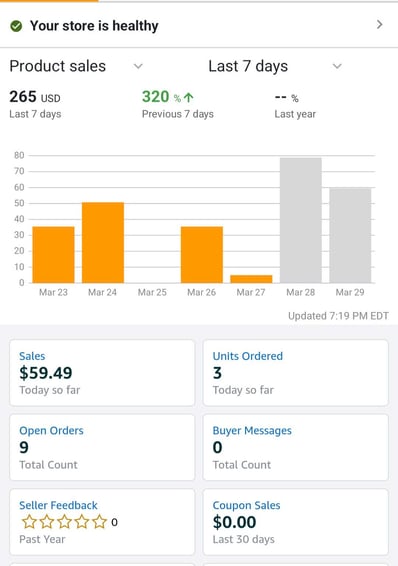Select the Mar 29 gray bar
This screenshot has width=398, height=566.
point(350,235)
